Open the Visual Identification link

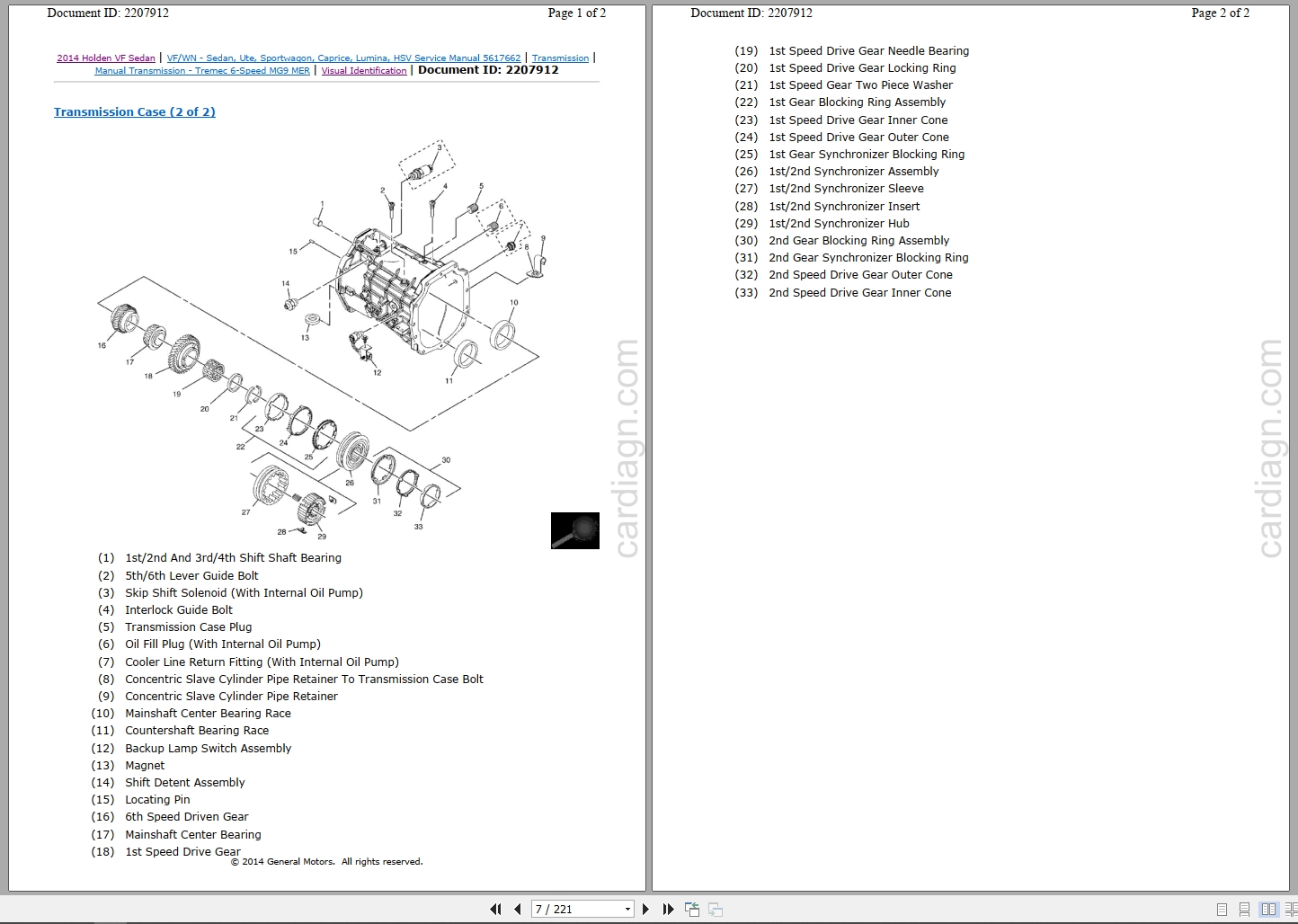364,70
